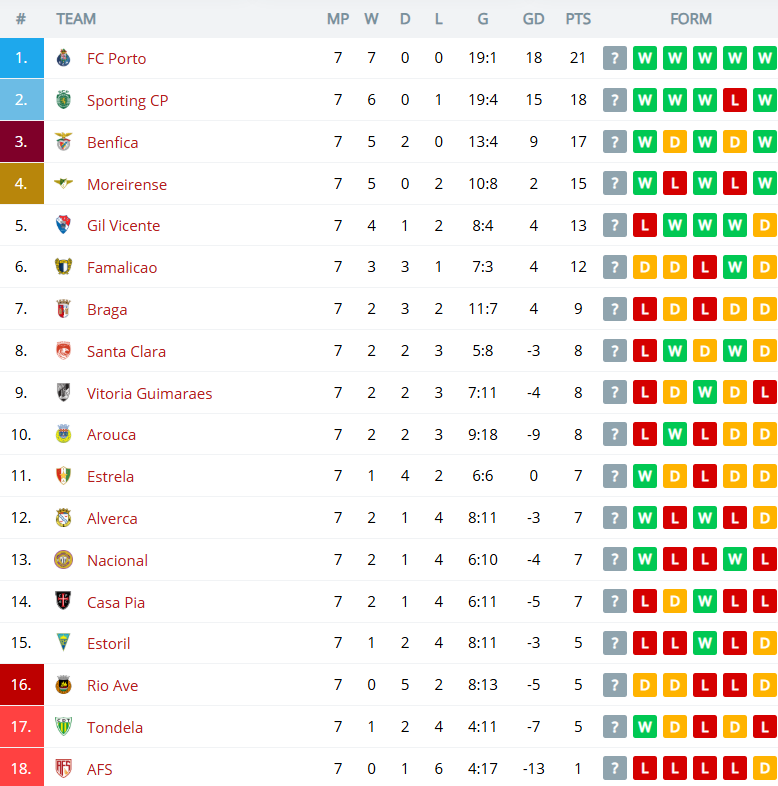Click the Casa Pia club crest

[x=64, y=602]
